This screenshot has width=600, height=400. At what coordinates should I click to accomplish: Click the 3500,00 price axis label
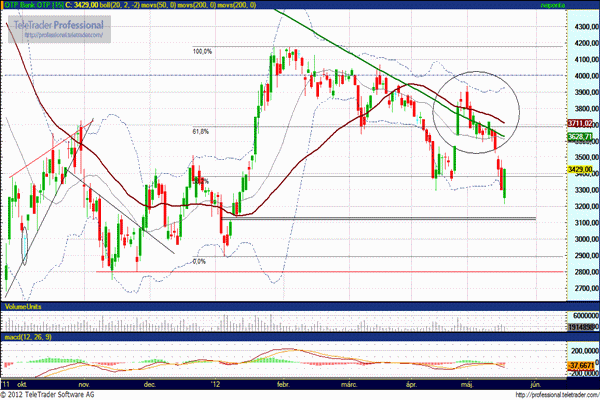(586, 157)
